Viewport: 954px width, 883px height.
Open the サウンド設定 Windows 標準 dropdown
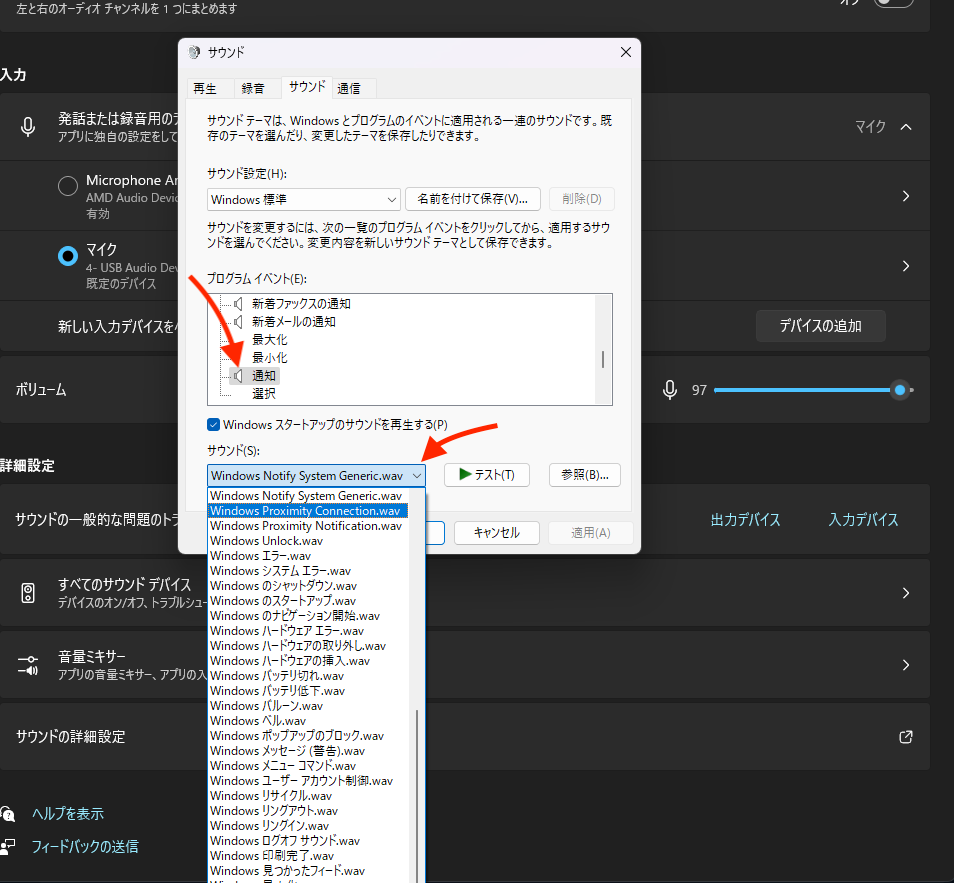pyautogui.click(x=304, y=199)
